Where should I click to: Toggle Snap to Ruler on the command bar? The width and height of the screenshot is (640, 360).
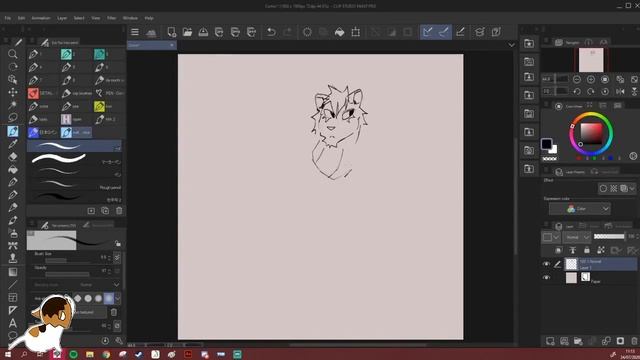point(427,32)
